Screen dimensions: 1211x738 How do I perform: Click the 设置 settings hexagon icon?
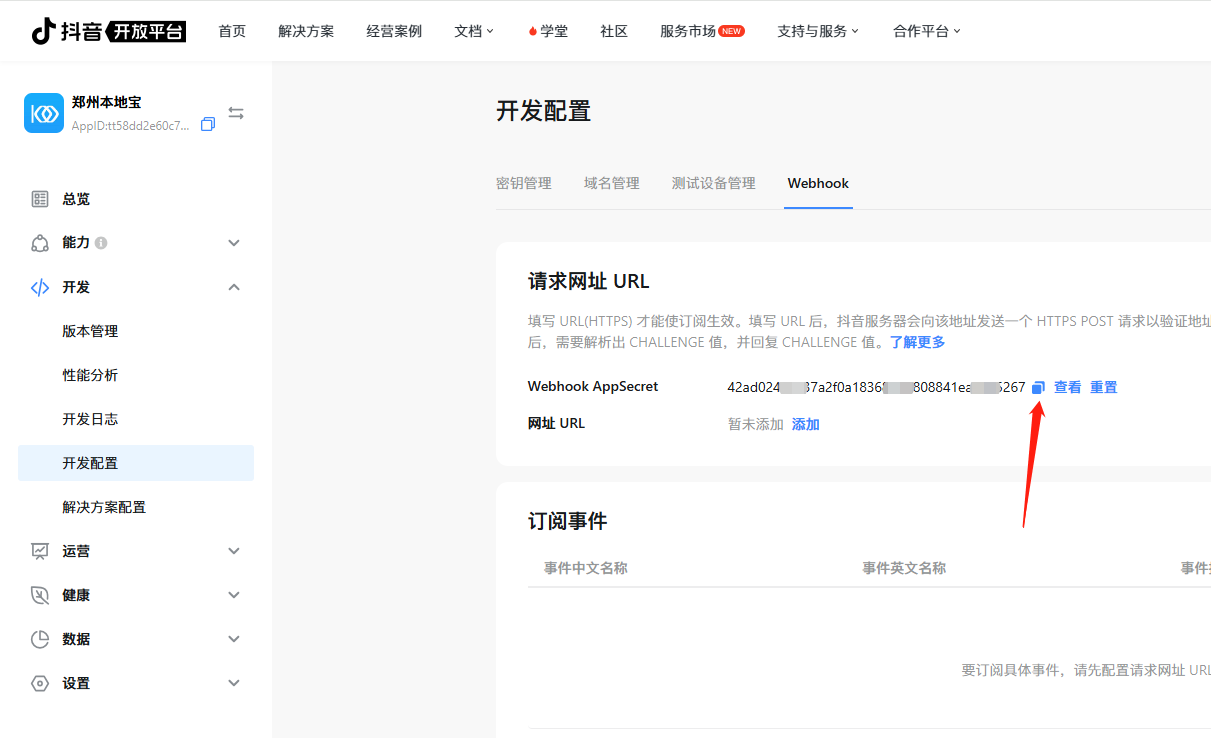coord(40,683)
